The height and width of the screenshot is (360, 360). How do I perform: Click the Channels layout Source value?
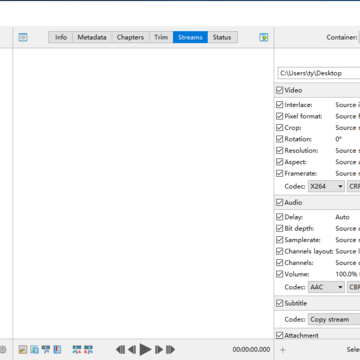point(348,251)
